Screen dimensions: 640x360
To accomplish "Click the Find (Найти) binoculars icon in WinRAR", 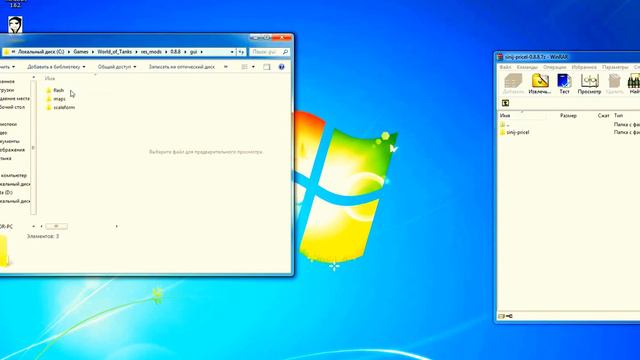I will [x=633, y=81].
